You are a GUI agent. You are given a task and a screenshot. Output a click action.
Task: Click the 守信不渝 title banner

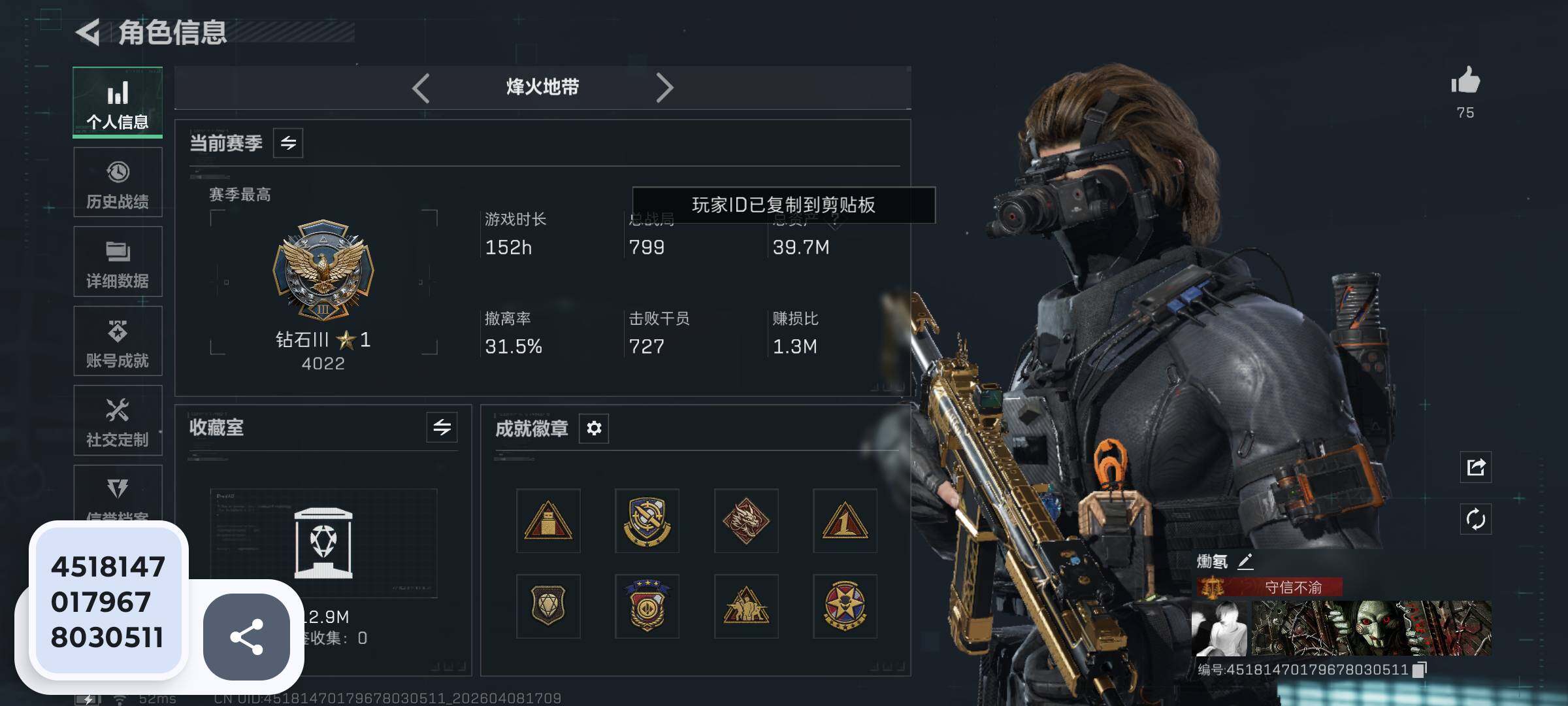click(x=1269, y=587)
